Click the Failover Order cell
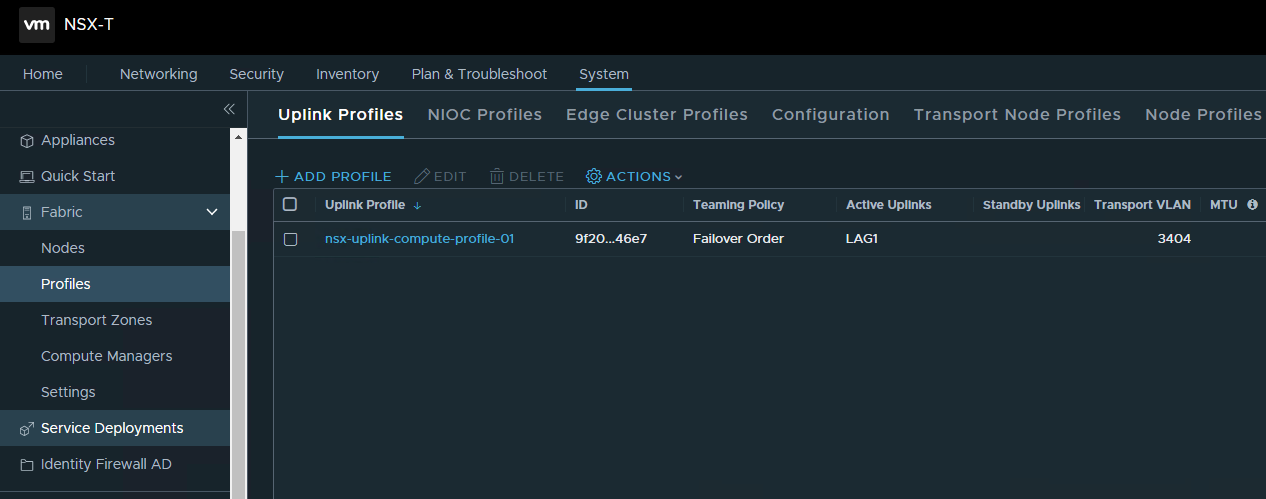Screen dimensions: 1266x499 tap(738, 239)
